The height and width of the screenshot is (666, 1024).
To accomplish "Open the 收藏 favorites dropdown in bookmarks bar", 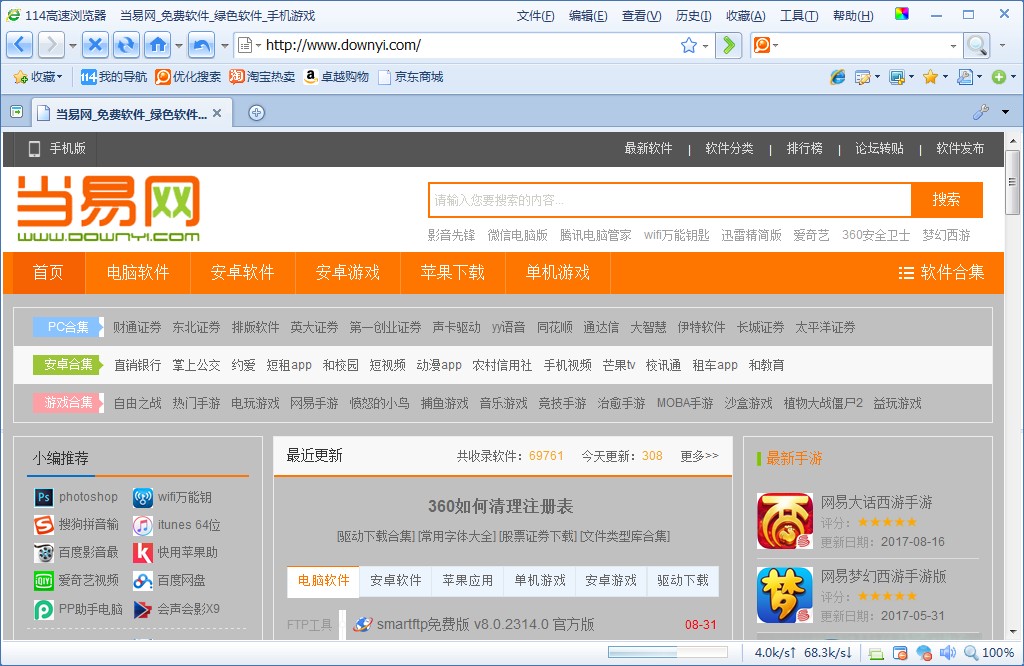I will tap(38, 77).
